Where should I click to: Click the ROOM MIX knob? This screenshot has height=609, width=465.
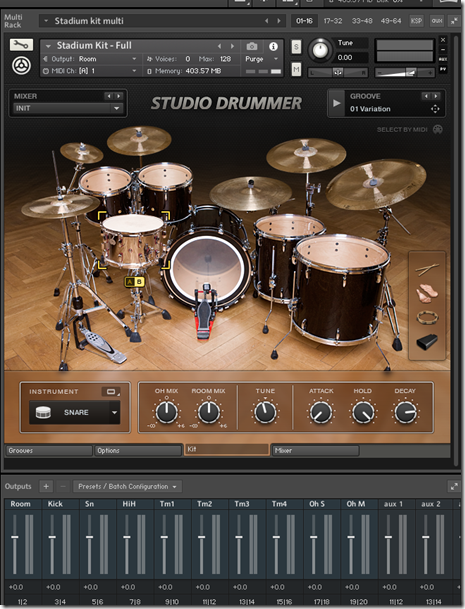tap(209, 412)
